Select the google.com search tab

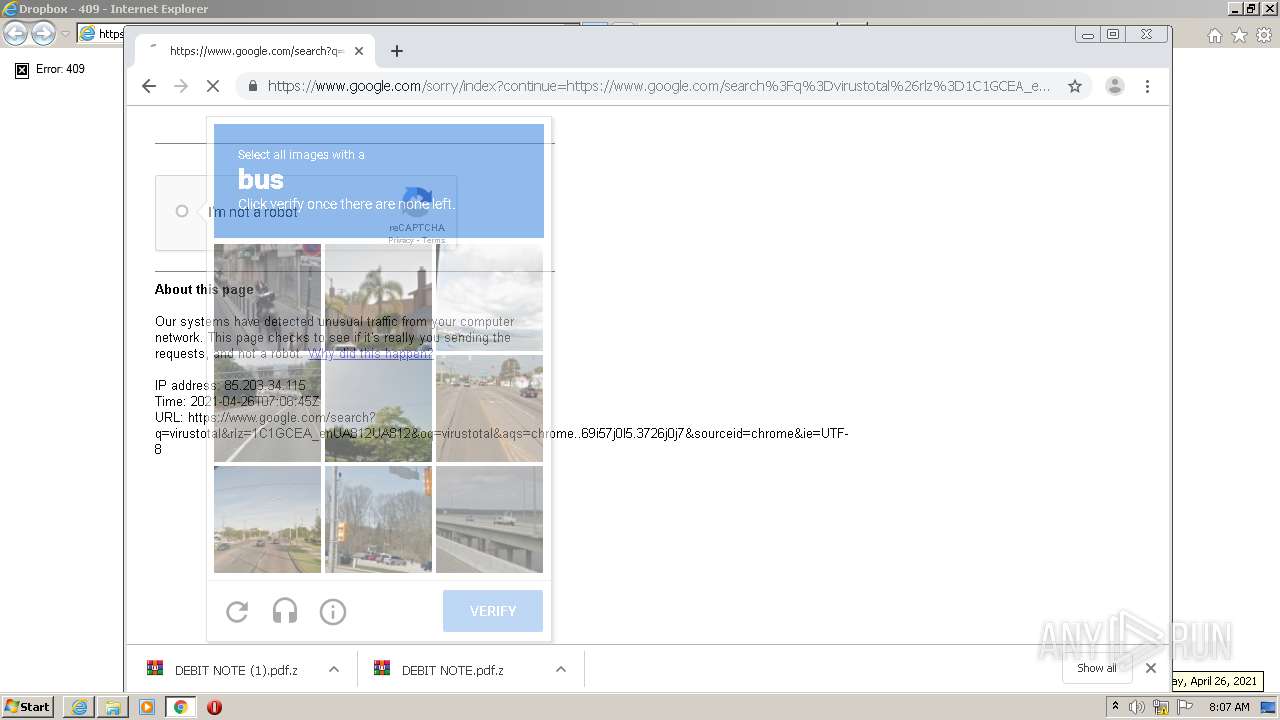pyautogui.click(x=255, y=51)
